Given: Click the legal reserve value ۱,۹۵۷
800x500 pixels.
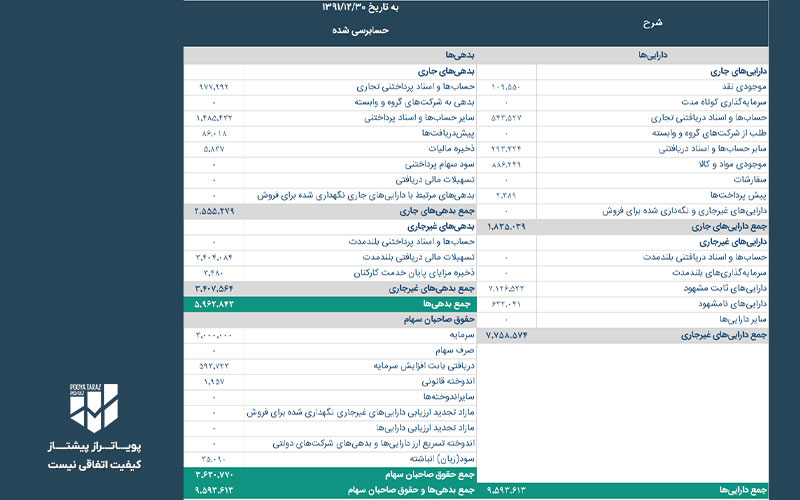Looking at the screenshot, I should pos(214,382).
